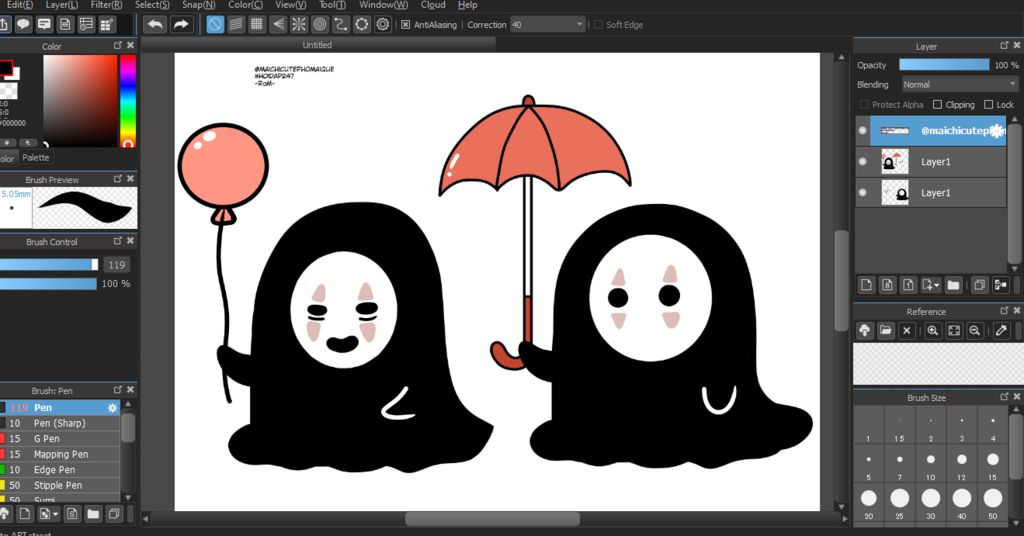Viewport: 1024px width, 536px height.
Task: Click the dotted circle icon beside the snap tools
Action: (361, 25)
